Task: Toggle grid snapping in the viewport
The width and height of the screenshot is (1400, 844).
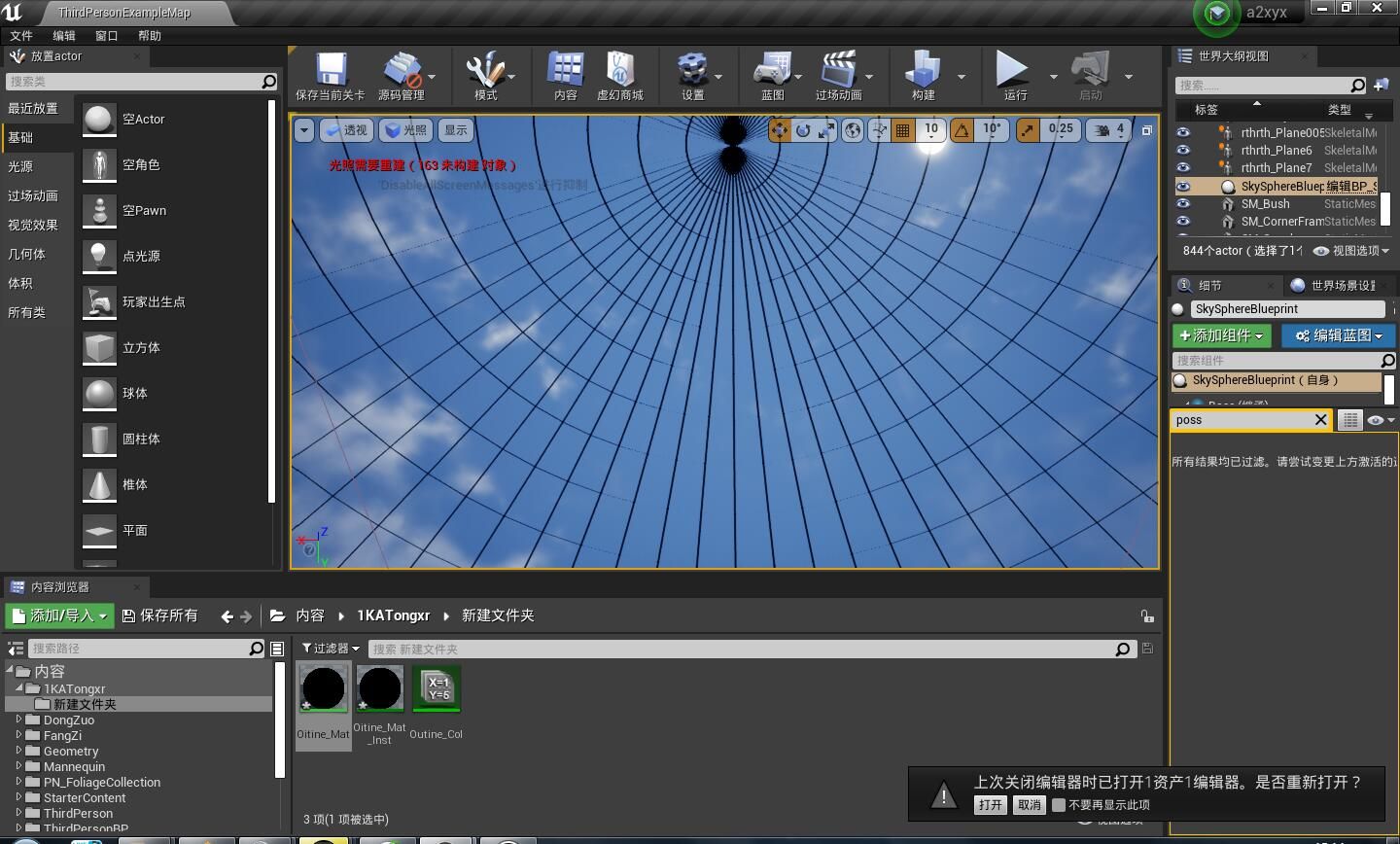Action: [x=902, y=129]
